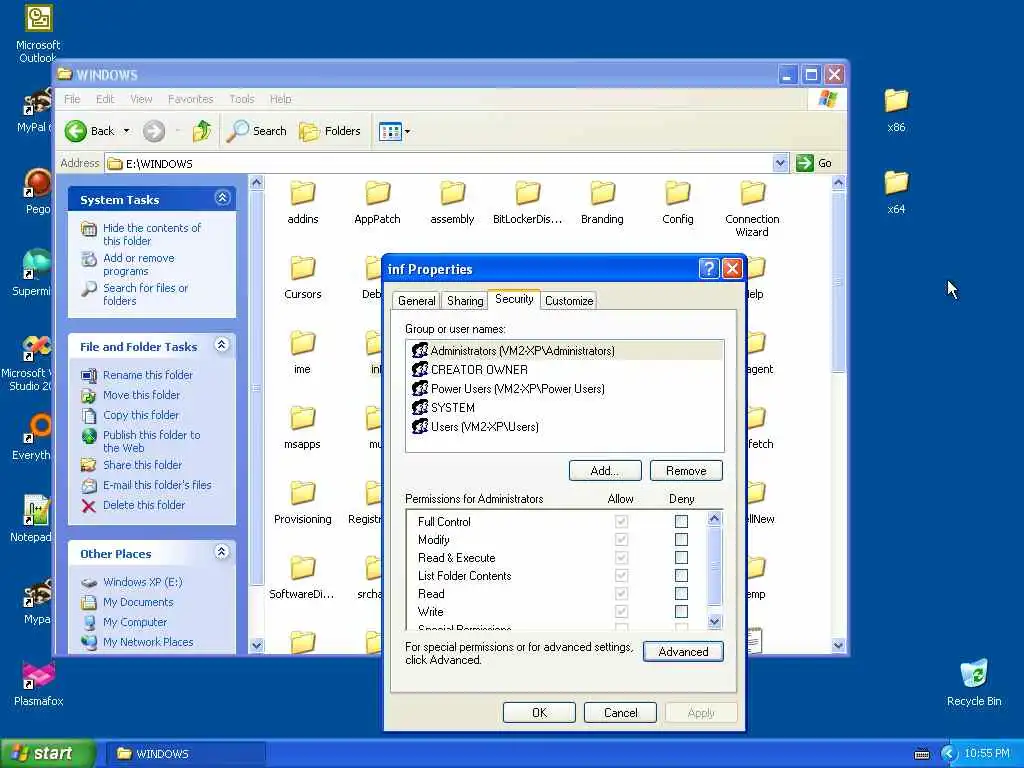The image size is (1024, 768).
Task: Switch to the Customize tab
Action: click(569, 301)
